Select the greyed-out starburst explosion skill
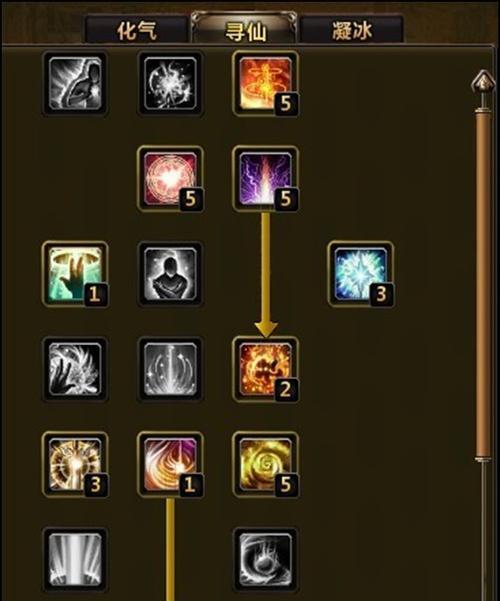The height and width of the screenshot is (601, 500). pos(170,83)
